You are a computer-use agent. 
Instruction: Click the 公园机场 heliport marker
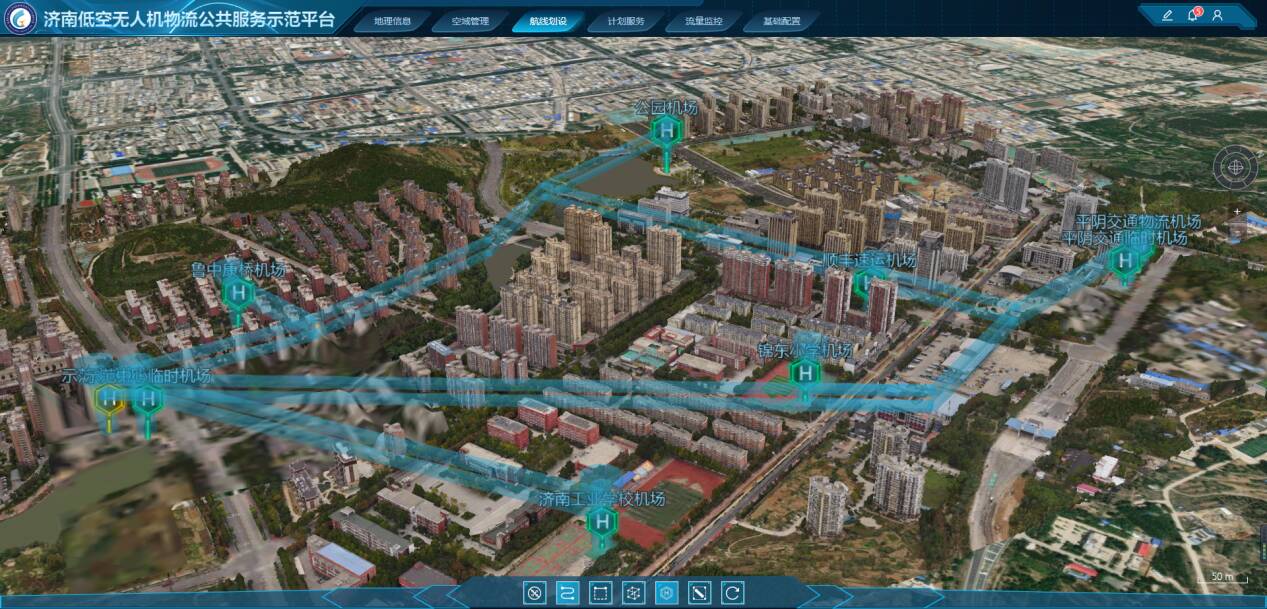pos(666,130)
